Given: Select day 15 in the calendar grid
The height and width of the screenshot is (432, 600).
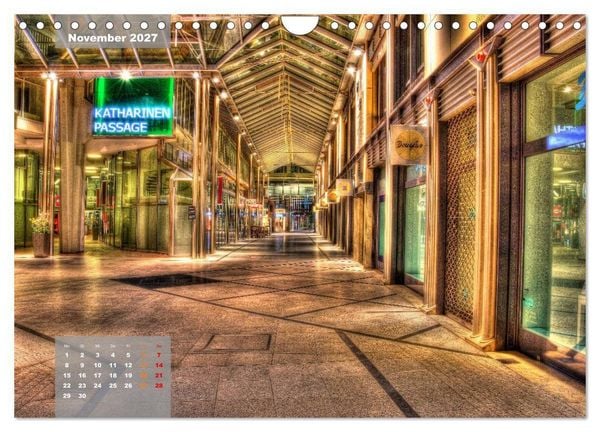Looking at the screenshot, I should 67,376.
